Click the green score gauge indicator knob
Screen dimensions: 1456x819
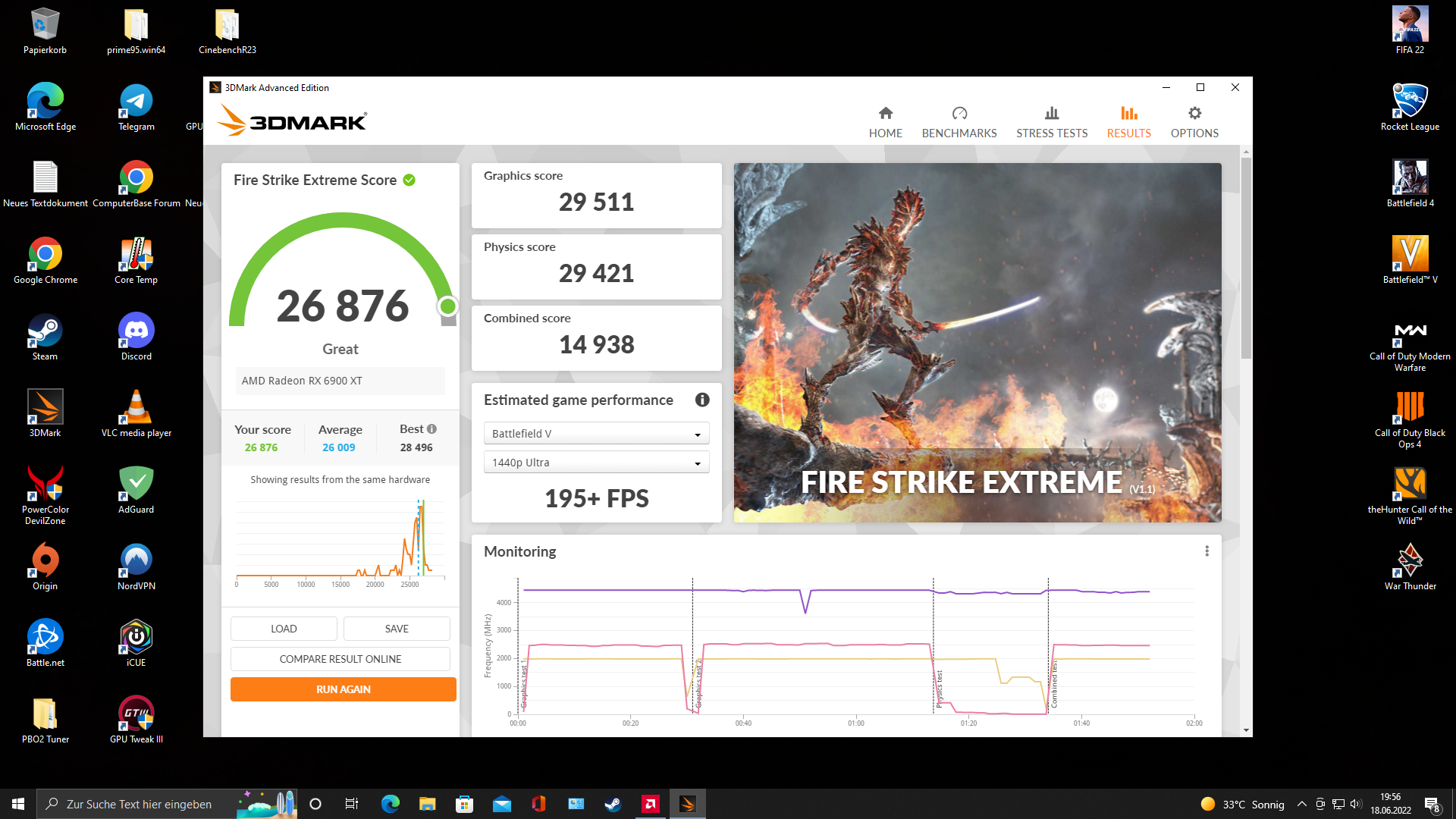pos(447,306)
